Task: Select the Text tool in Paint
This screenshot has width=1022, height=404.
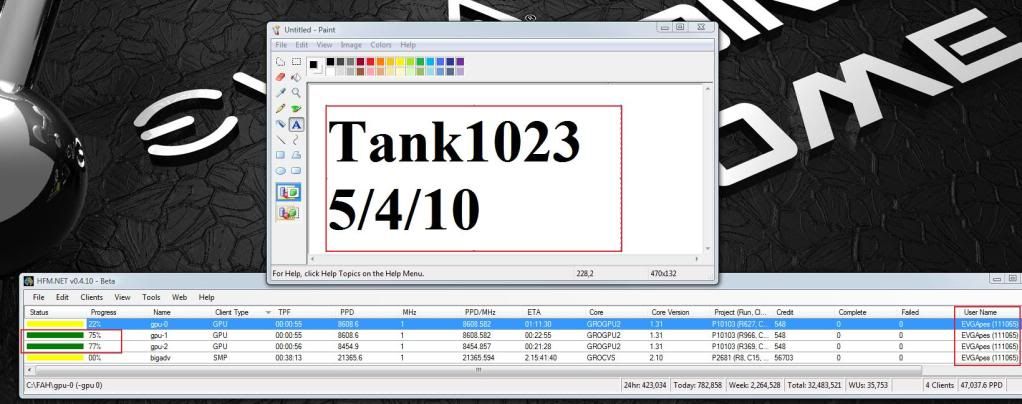Action: [x=296, y=124]
